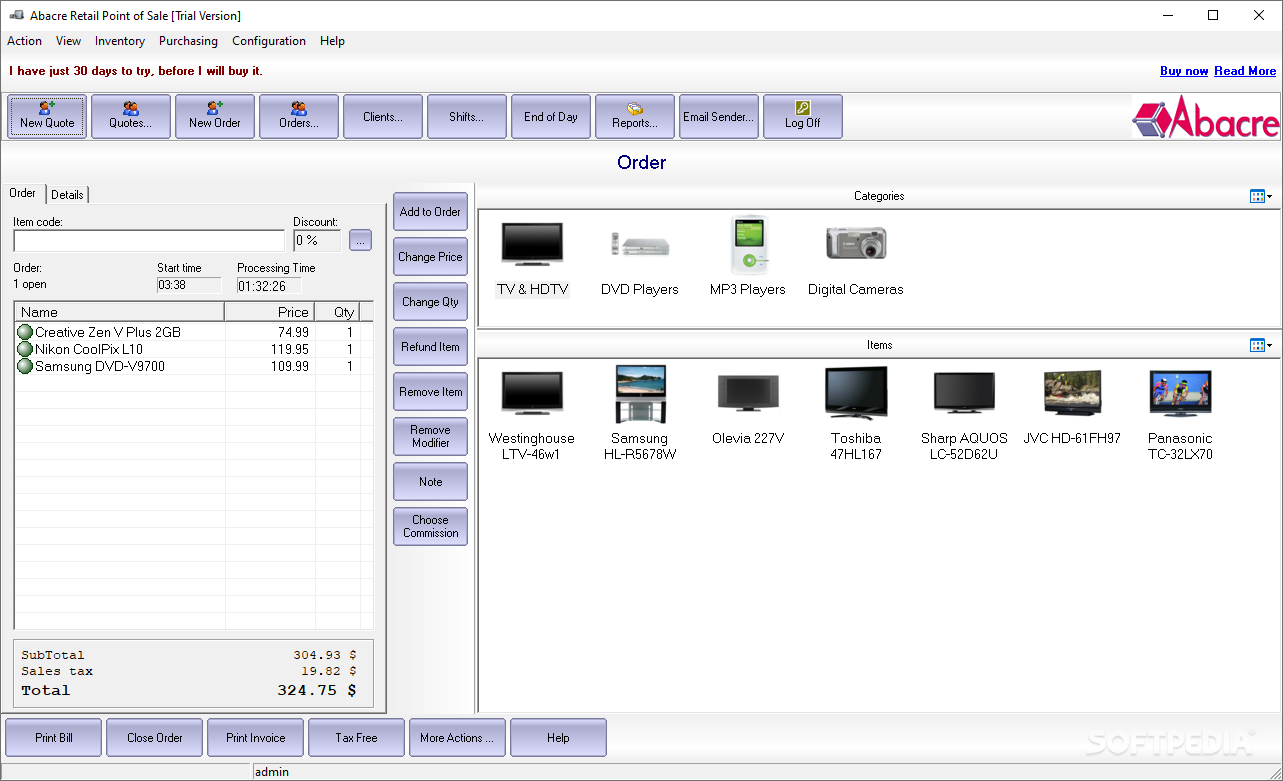Click the Tax Free button
Screen dimensions: 1283x781
pyautogui.click(x=357, y=738)
